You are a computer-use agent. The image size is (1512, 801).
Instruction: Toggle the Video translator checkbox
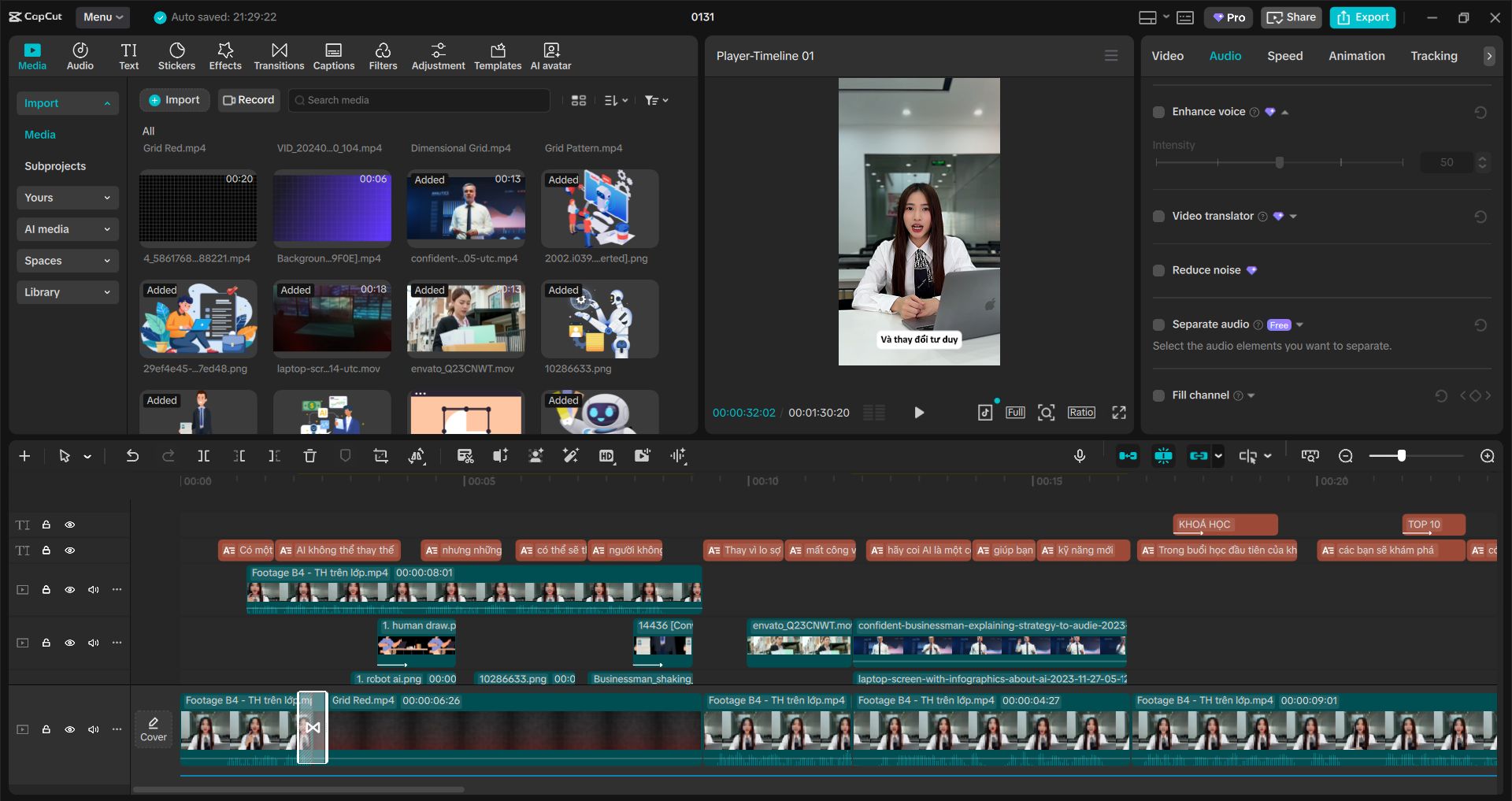tap(1158, 216)
